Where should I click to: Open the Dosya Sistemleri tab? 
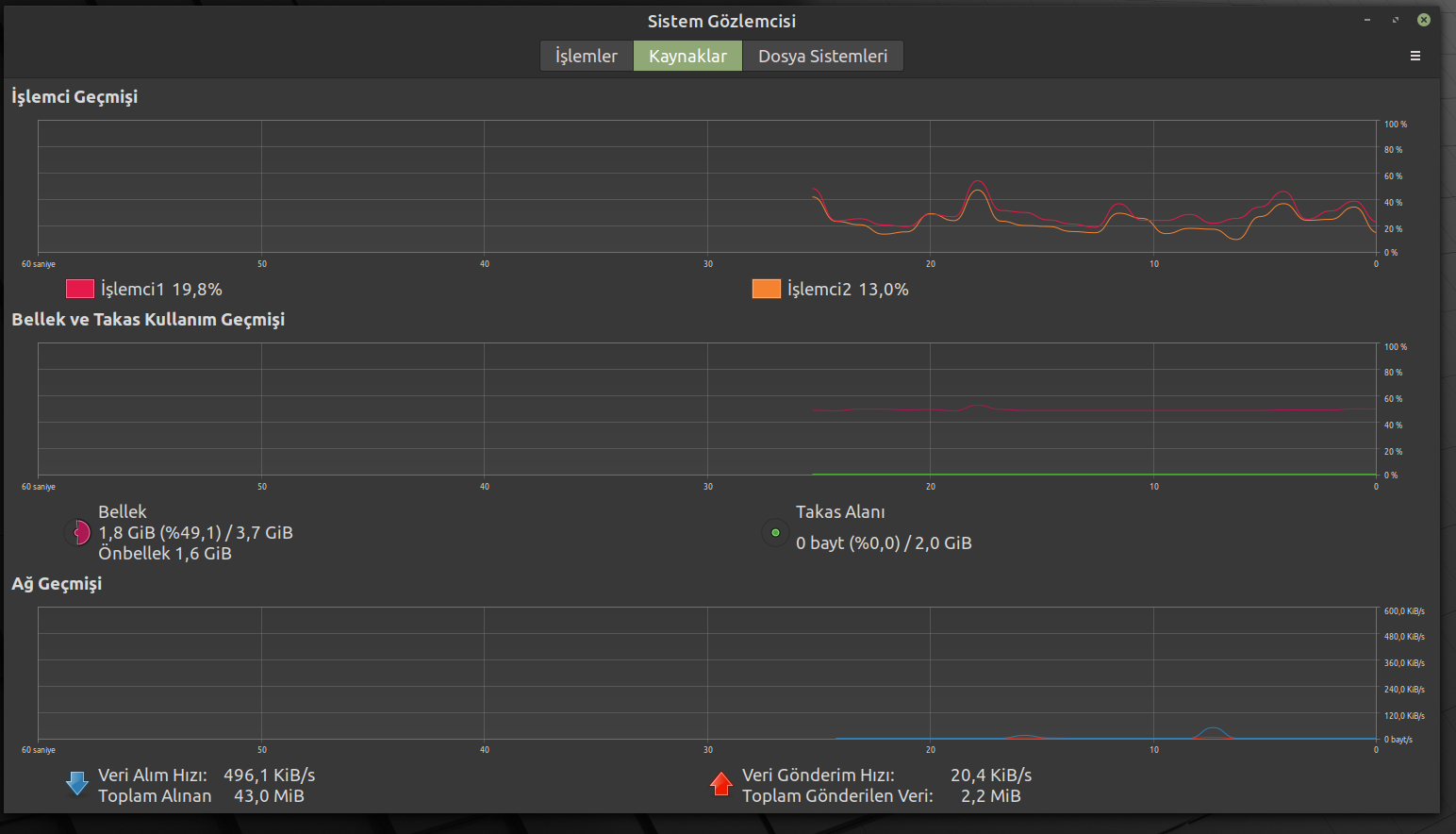click(x=823, y=56)
